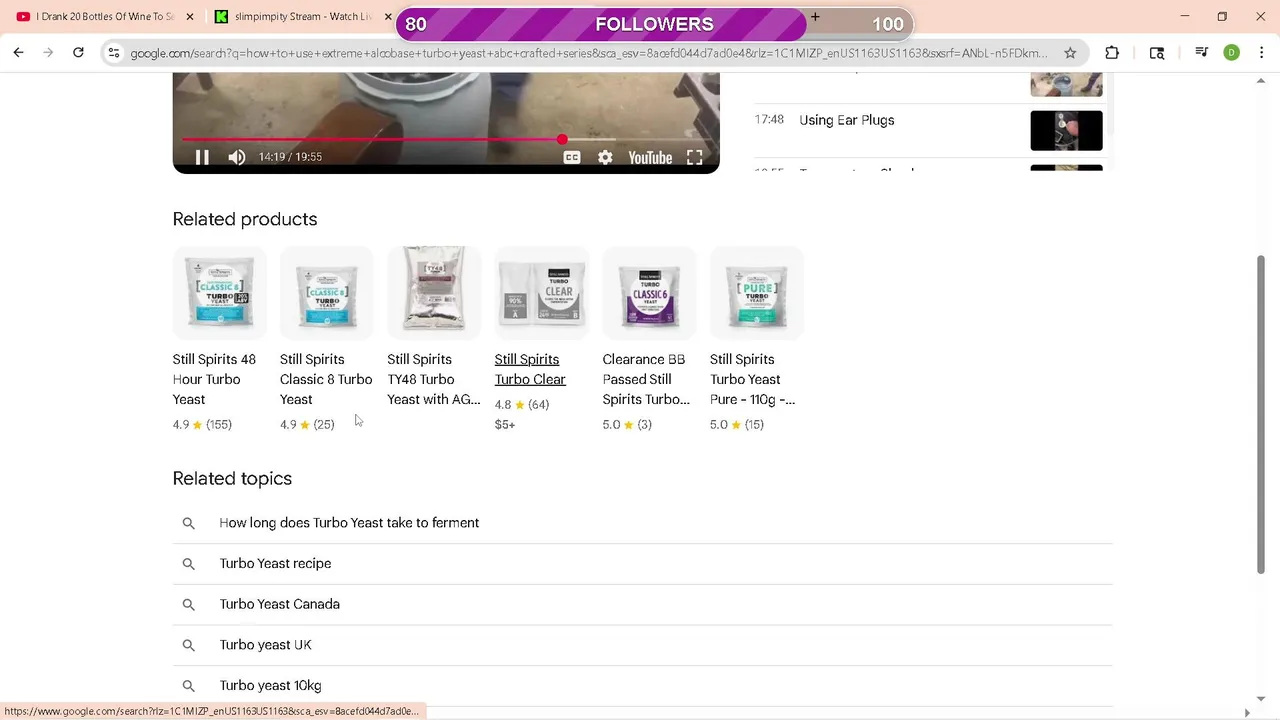This screenshot has width=1280, height=720.
Task: Click the Followers goal progress bar overlay
Action: 655,24
